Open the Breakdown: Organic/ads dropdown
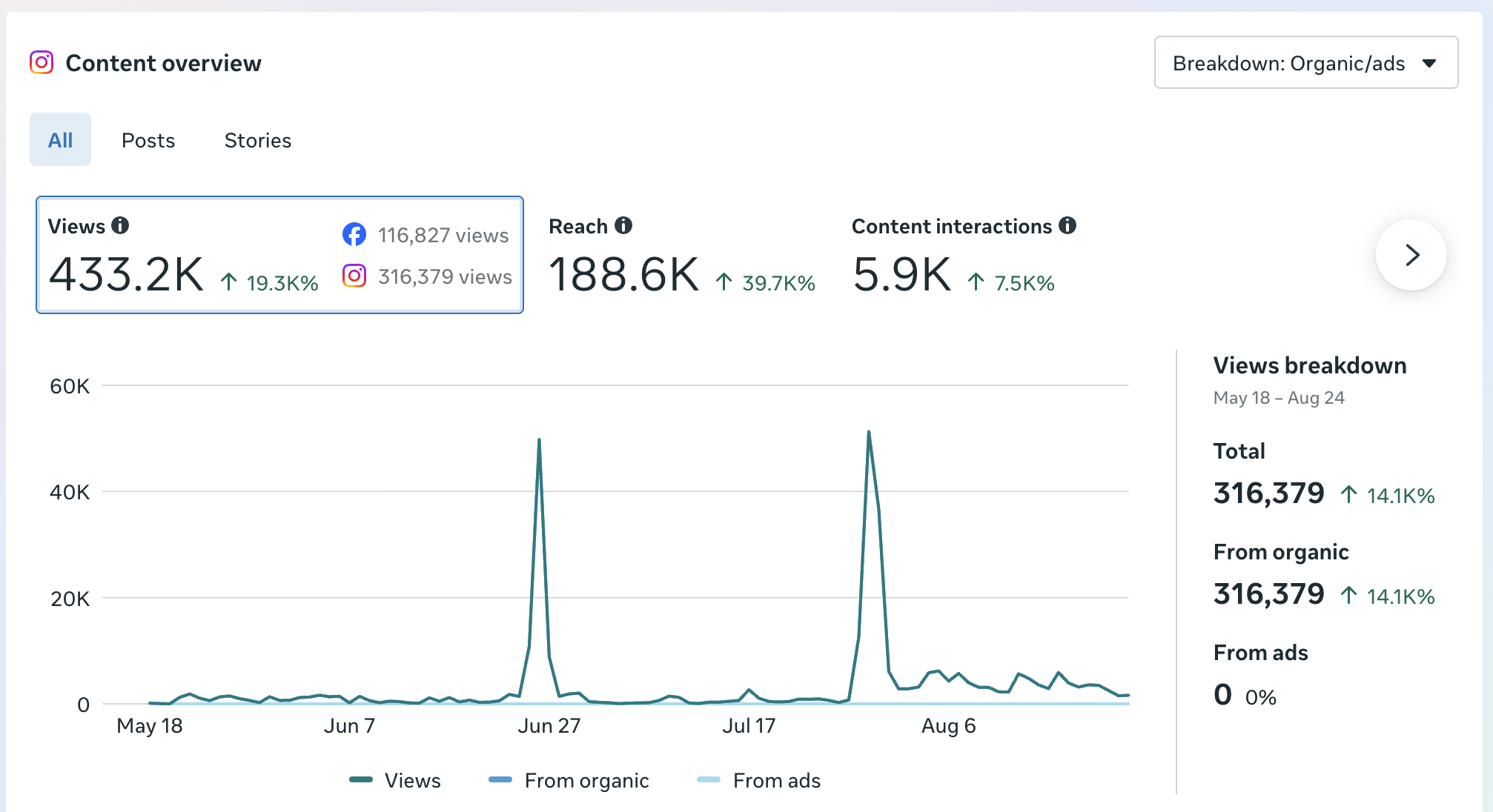This screenshot has height=812, width=1493. [x=1306, y=63]
